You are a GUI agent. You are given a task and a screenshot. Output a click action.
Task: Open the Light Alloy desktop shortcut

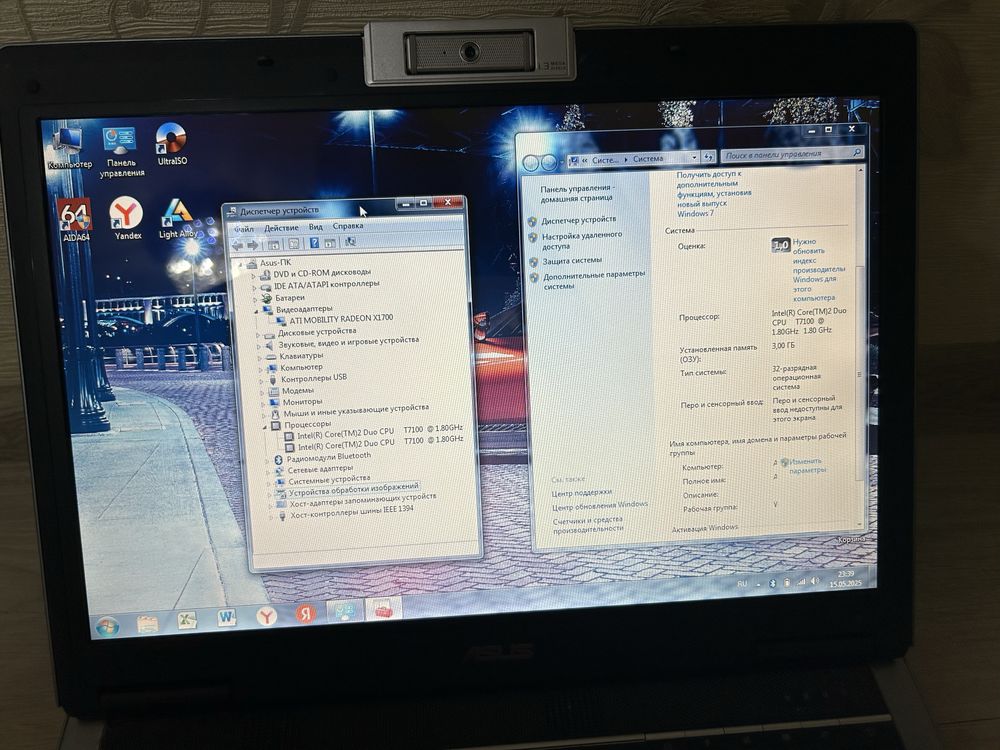coord(177,219)
